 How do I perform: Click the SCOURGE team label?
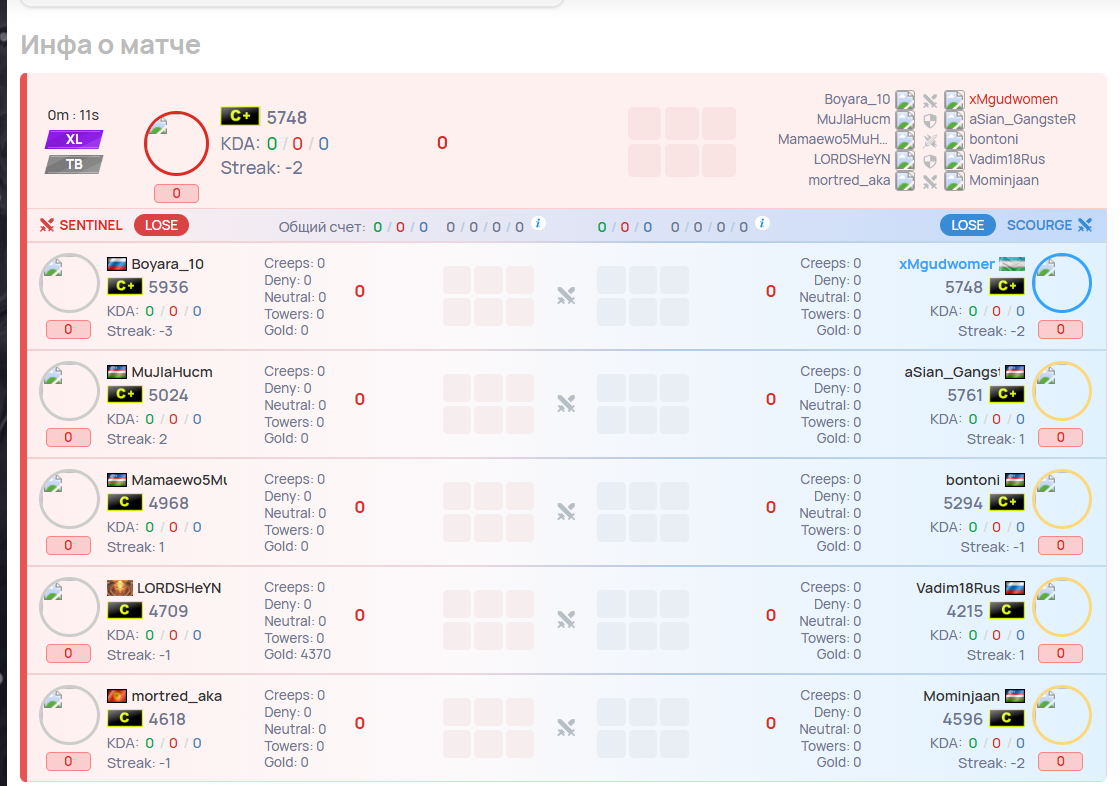[x=1039, y=225]
